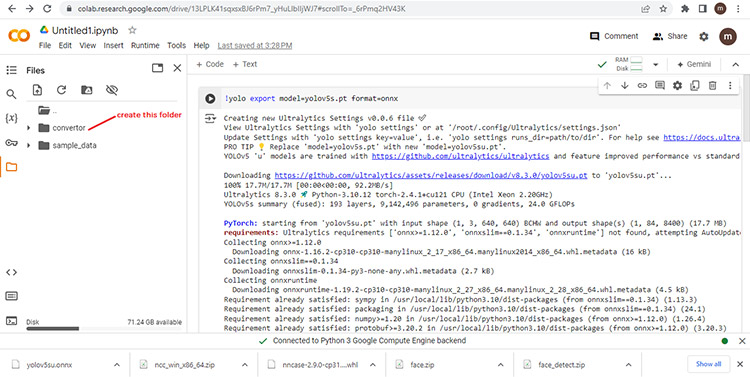
Task: Open cell editor settings gear
Action: (x=677, y=86)
